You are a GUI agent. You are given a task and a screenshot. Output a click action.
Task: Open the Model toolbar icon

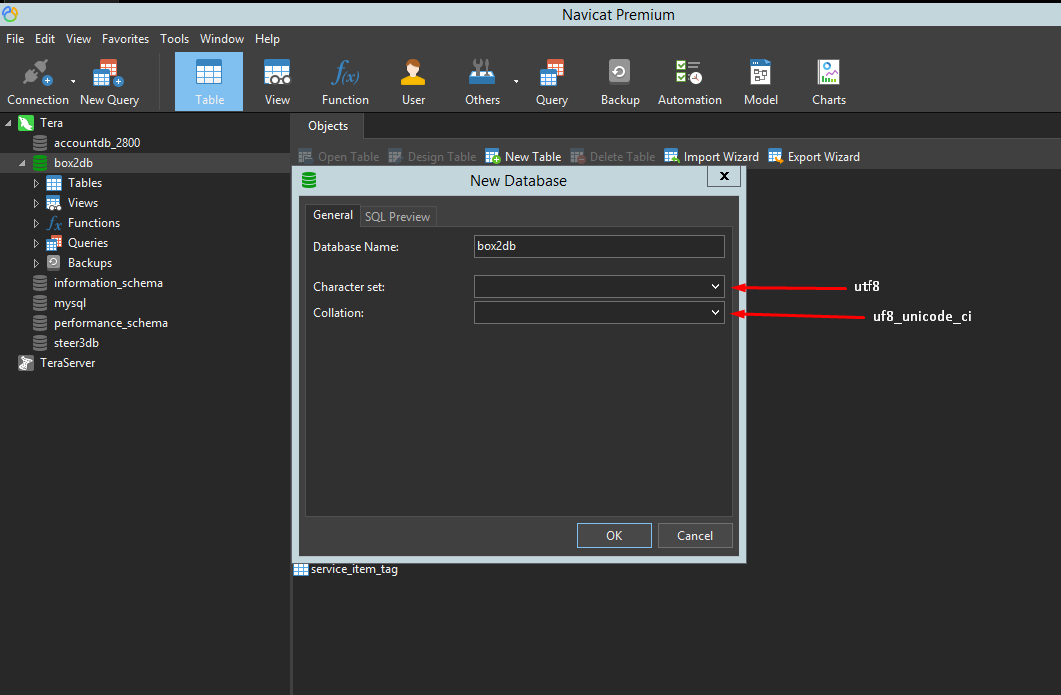coord(761,82)
